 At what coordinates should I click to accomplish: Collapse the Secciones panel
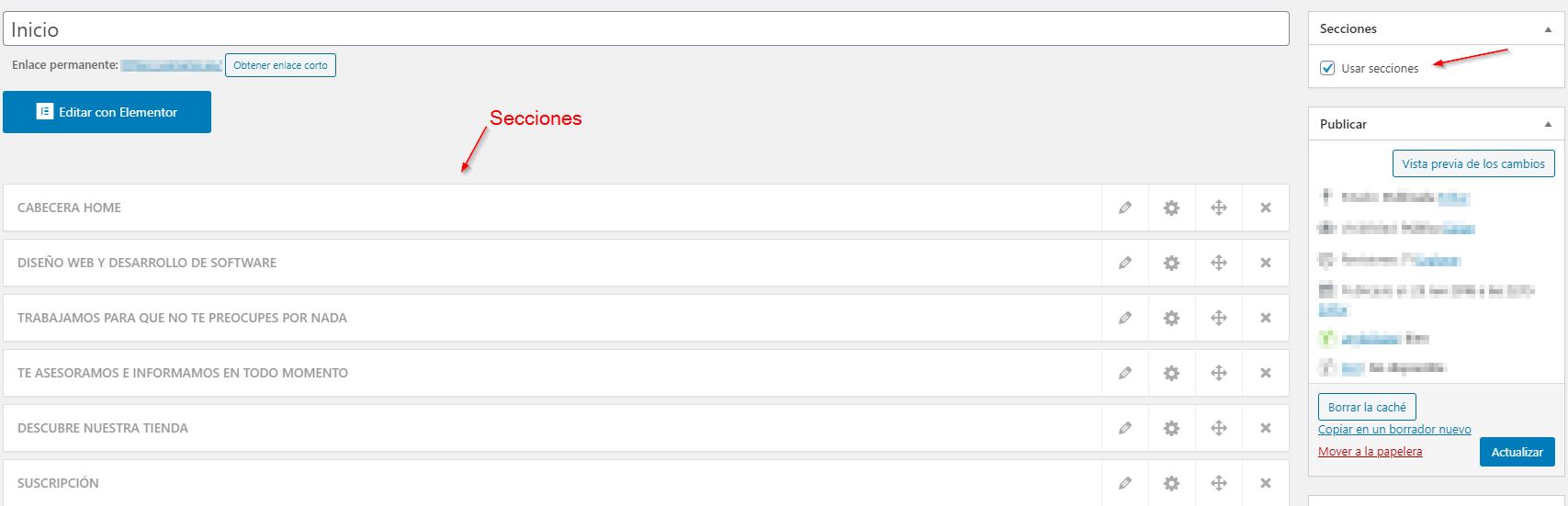(x=1548, y=29)
